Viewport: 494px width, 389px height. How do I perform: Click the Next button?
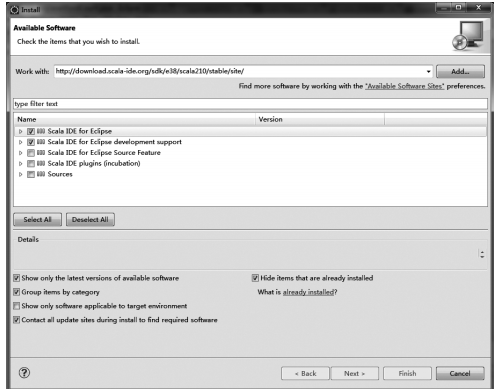(355, 373)
